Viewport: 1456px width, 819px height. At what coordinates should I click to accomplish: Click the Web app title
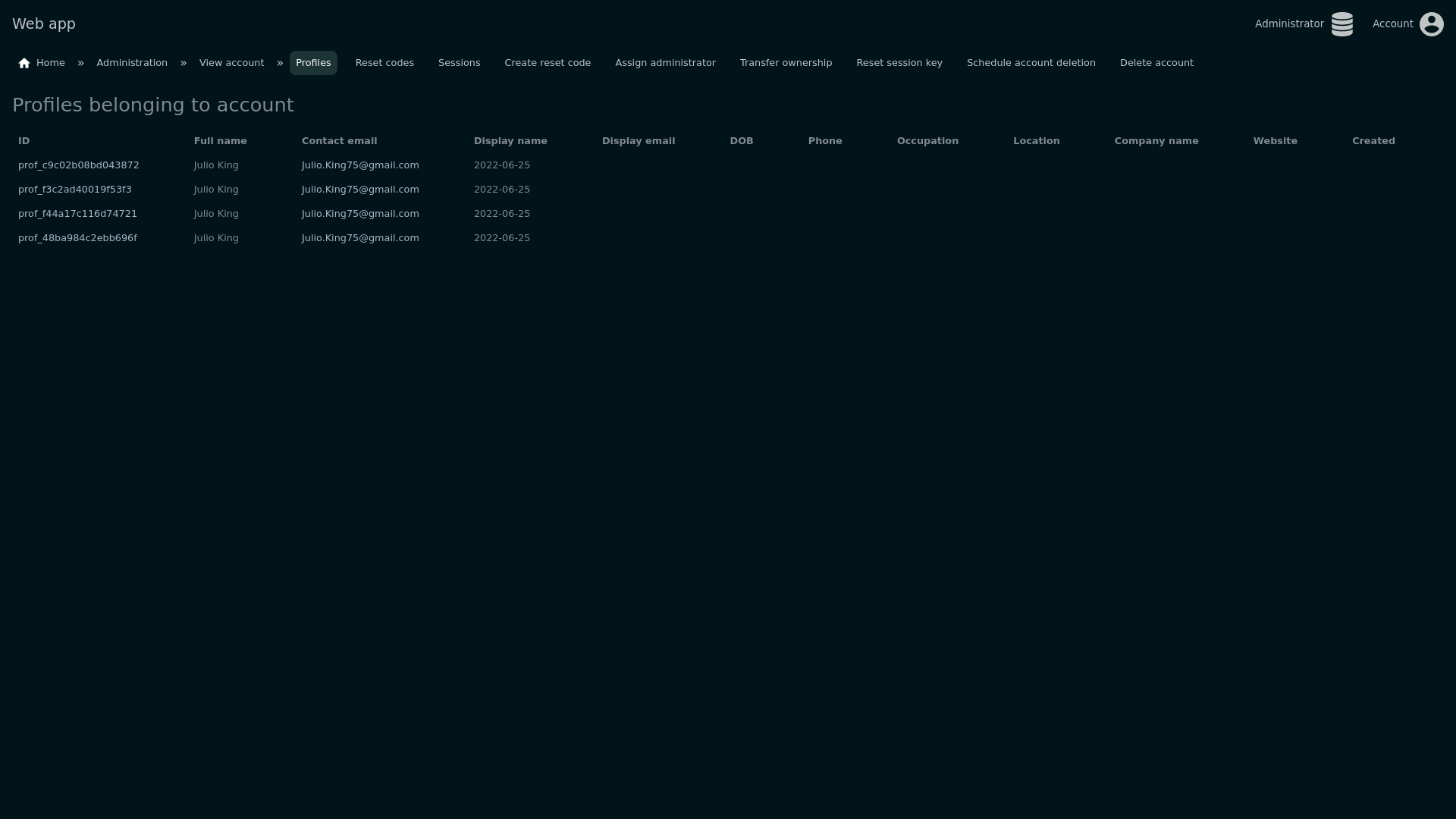click(44, 24)
